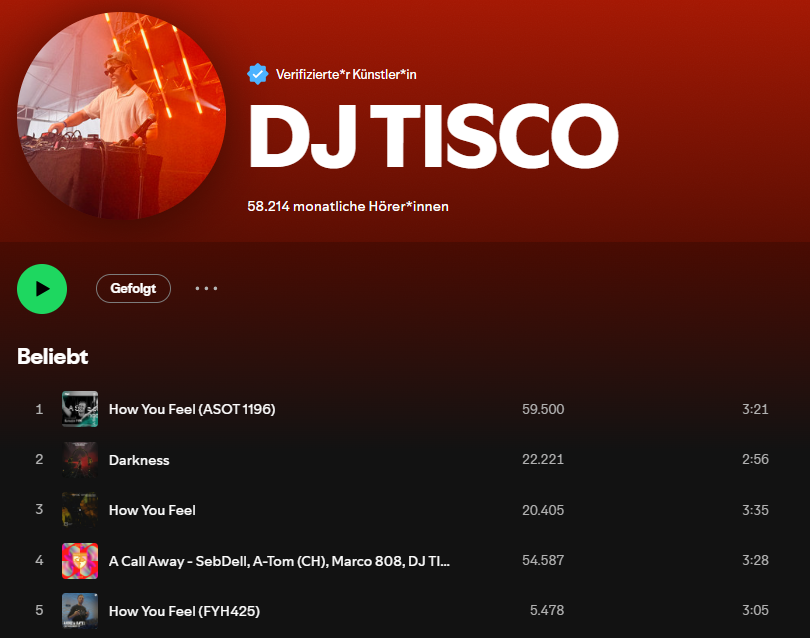
Task: Select the track title Darkness
Action: pyautogui.click(x=139, y=460)
